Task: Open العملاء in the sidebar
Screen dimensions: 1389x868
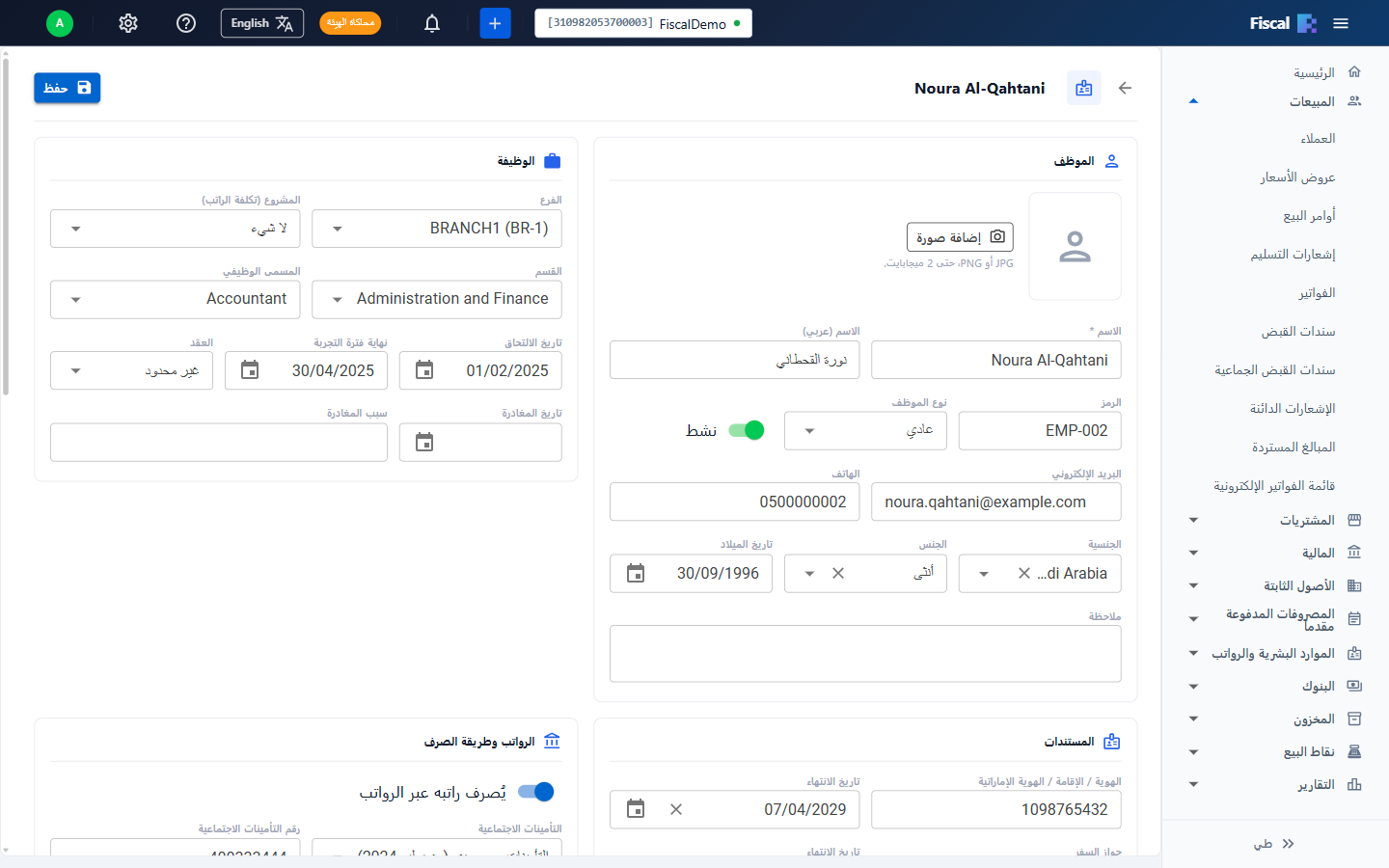Action: [x=1318, y=139]
